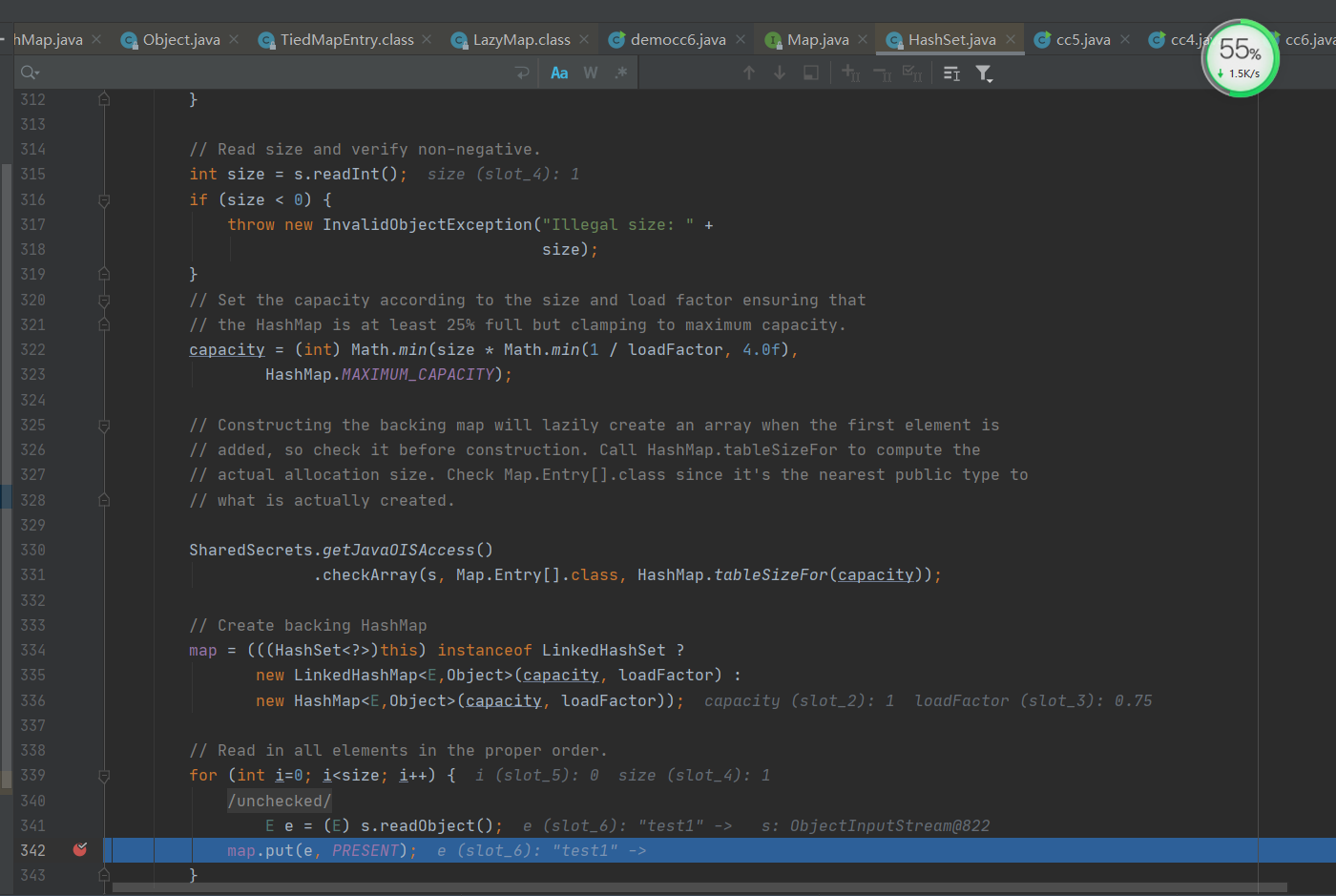Toggle Regex option (.*)
Viewport: 1336px width, 896px height.
pyautogui.click(x=621, y=73)
